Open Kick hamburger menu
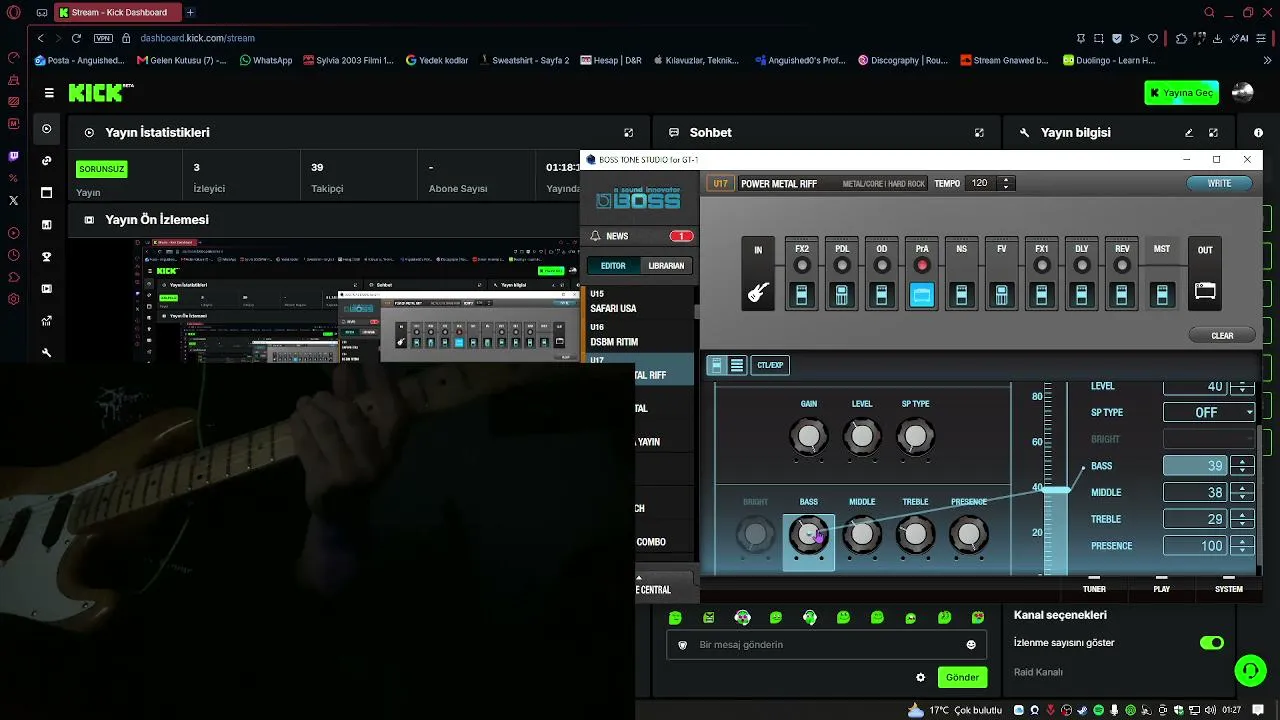This screenshot has height=720, width=1280. [49, 93]
